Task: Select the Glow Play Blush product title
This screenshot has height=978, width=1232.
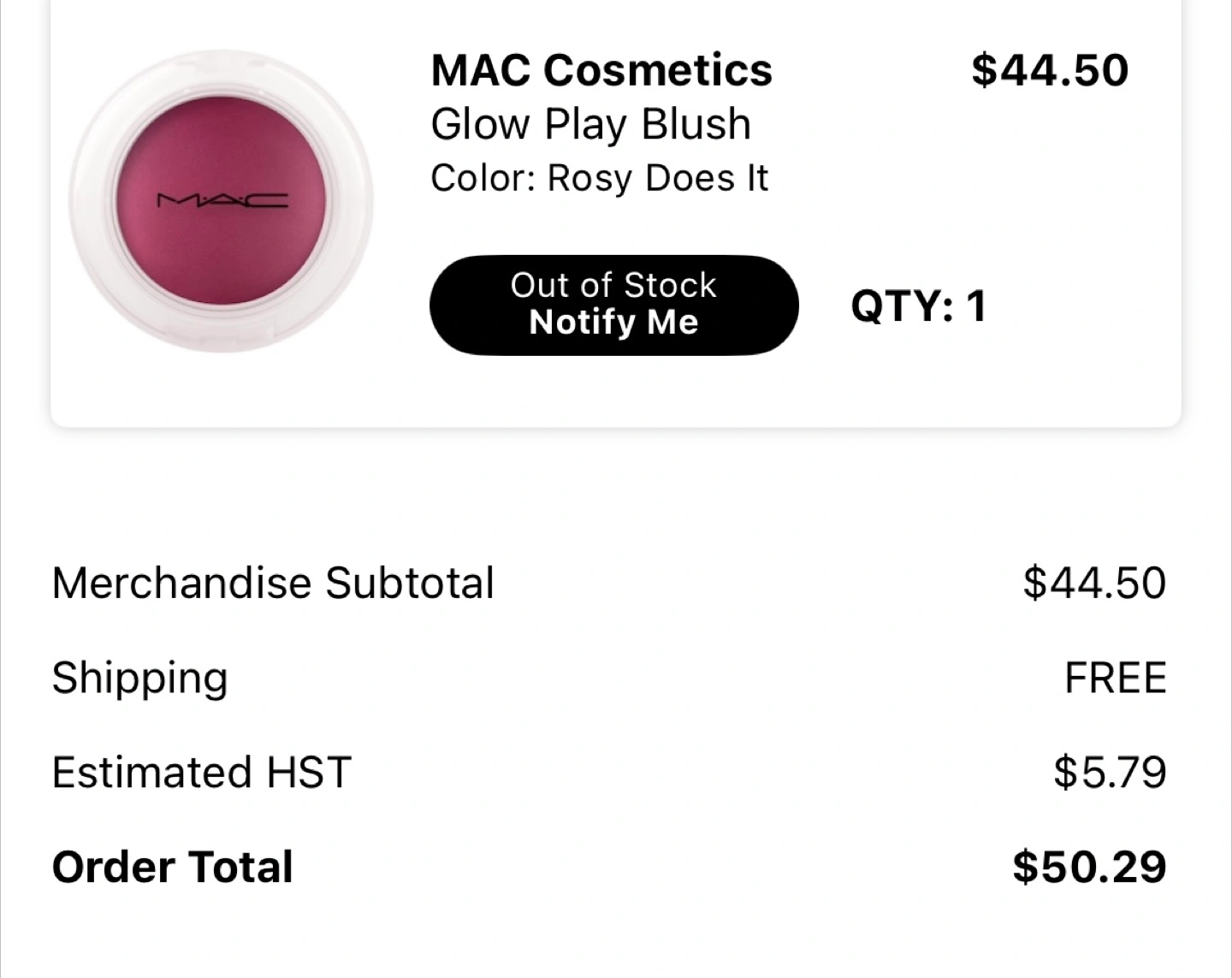Action: point(591,124)
